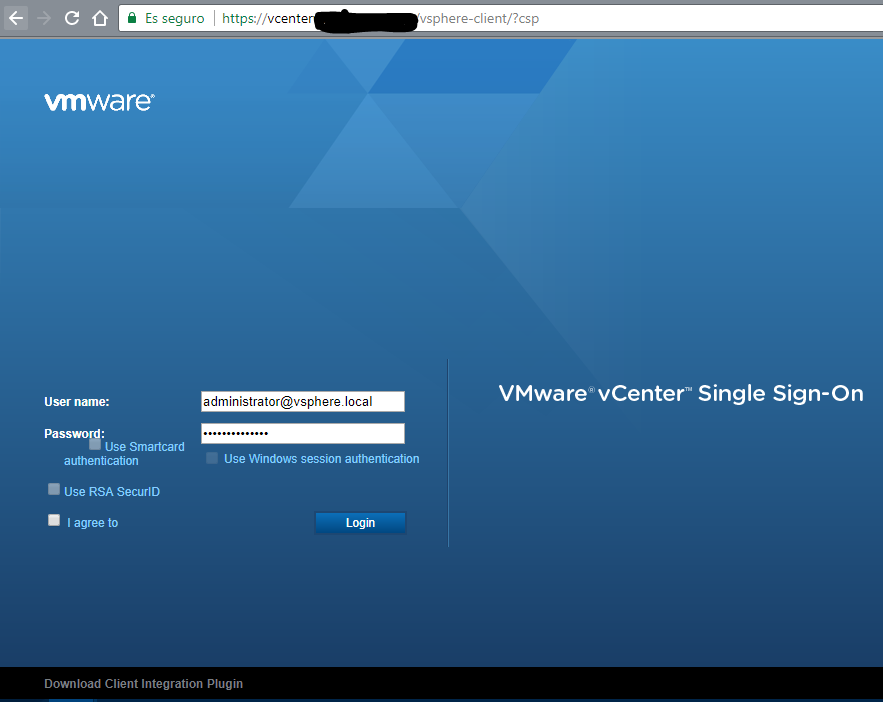This screenshot has width=883, height=702.
Task: Click the Use Smartcard authentication label
Action: click(x=124, y=454)
